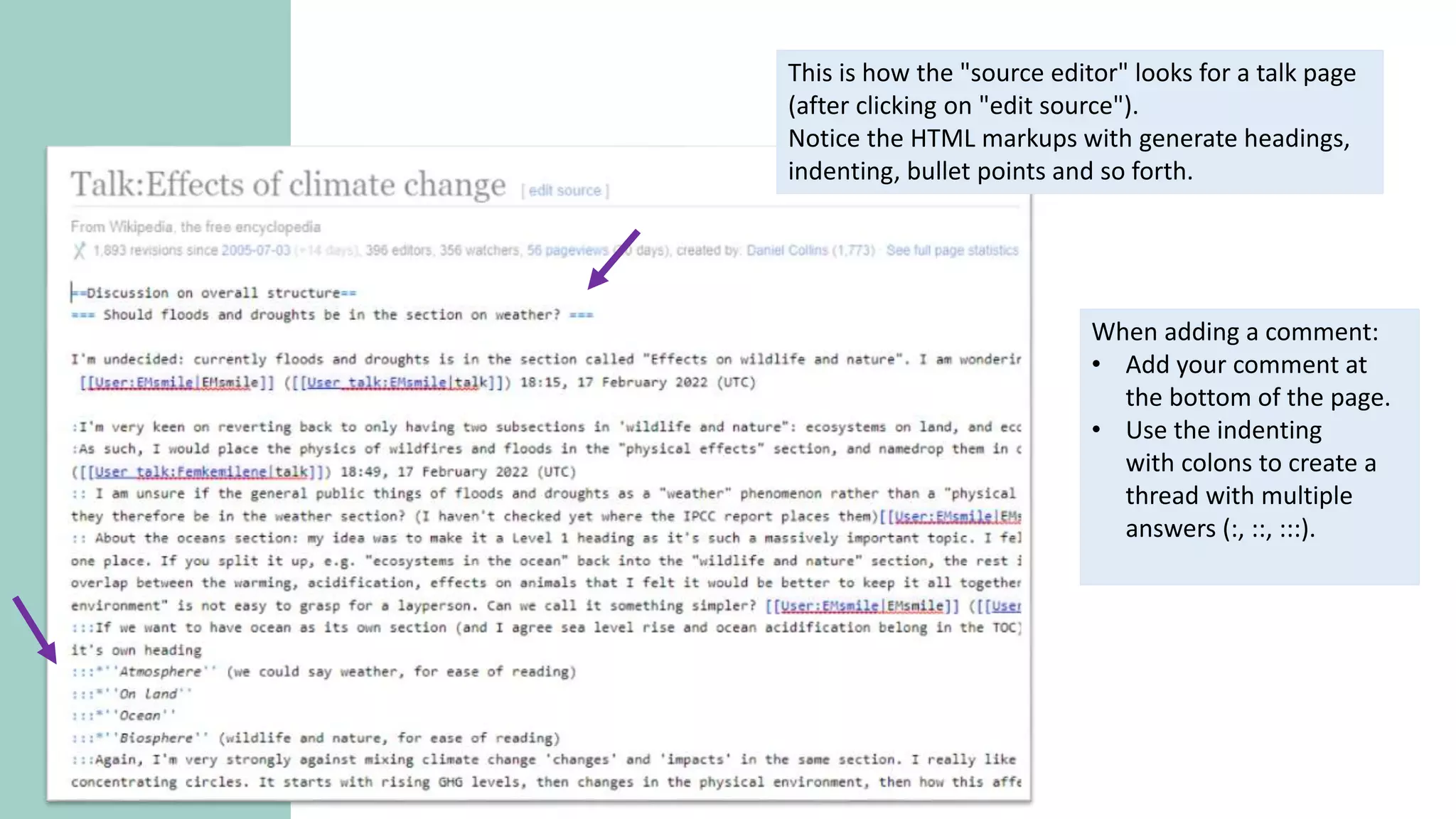Viewport: 1456px width, 819px height.
Task: Click the 'Talk:Effects of climate change' page title
Action: click(x=288, y=184)
